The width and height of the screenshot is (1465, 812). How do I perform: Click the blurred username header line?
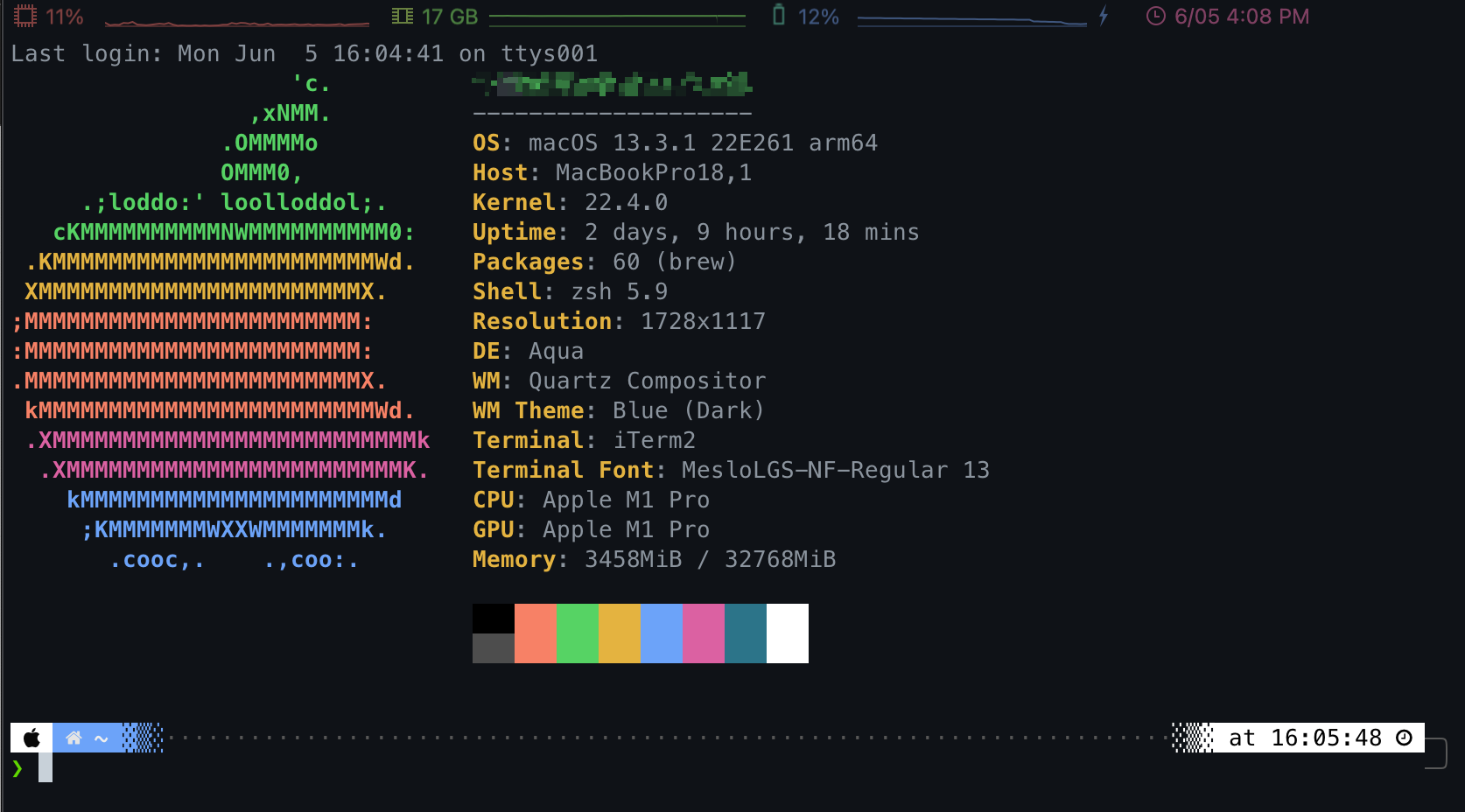(612, 84)
